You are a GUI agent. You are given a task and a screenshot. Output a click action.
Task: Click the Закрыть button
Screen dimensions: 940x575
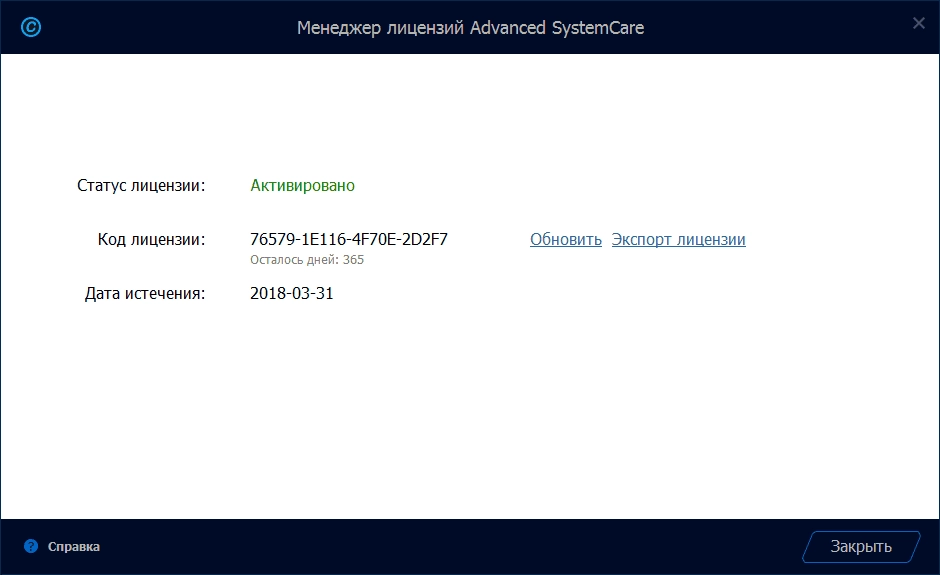pos(861,547)
